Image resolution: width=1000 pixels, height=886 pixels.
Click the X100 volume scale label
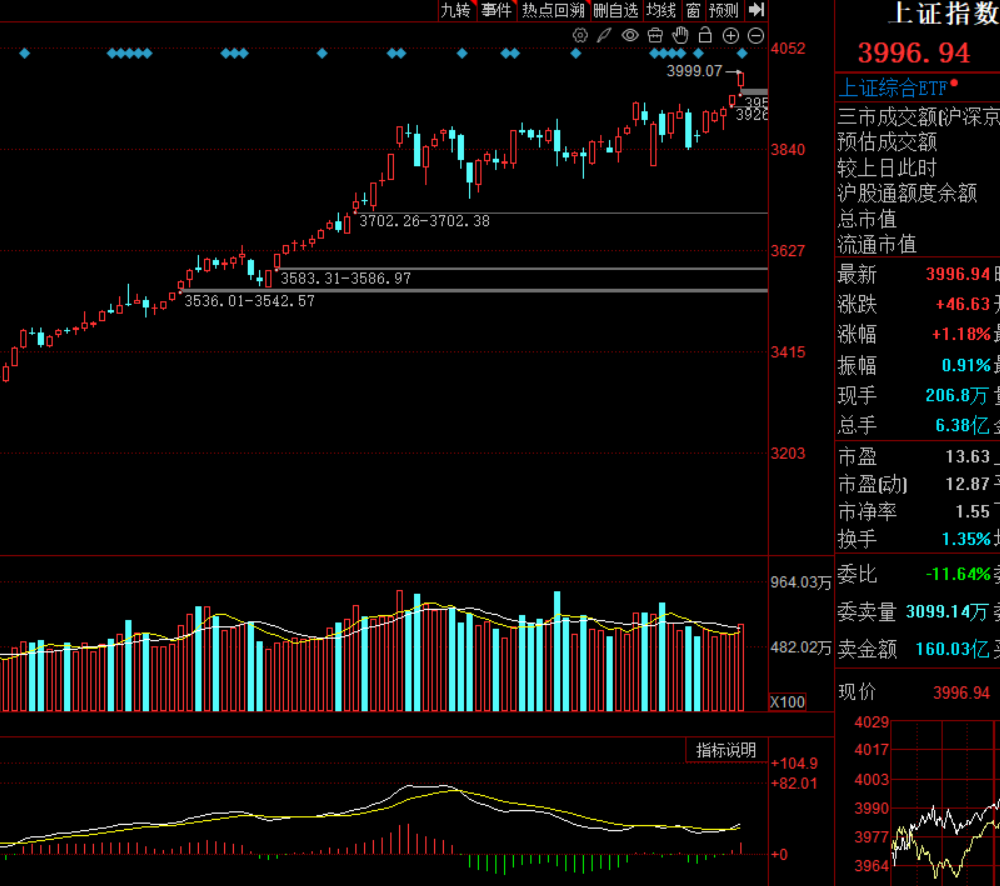pos(788,702)
